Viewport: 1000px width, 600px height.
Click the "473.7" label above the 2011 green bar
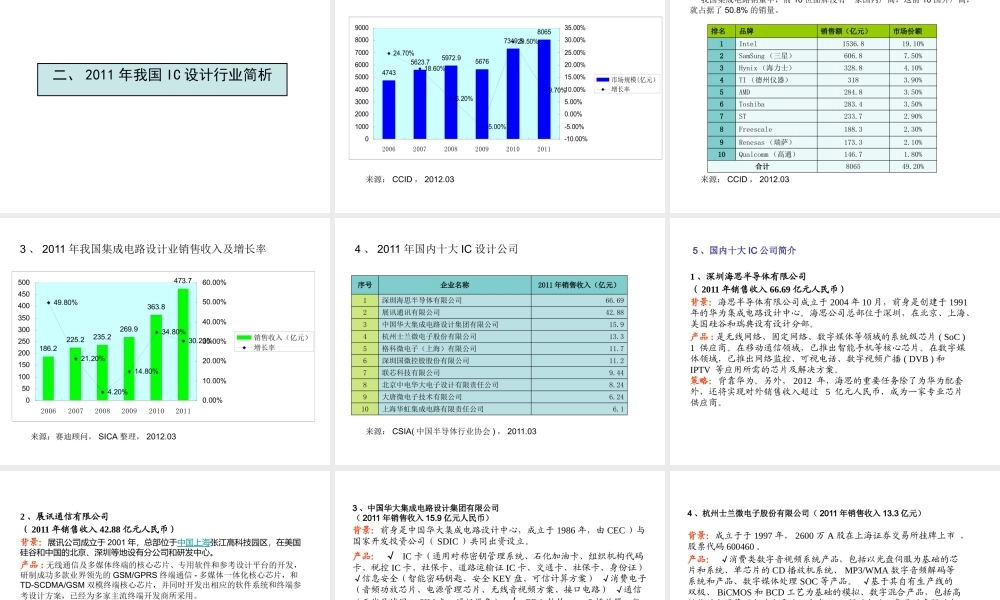183,281
